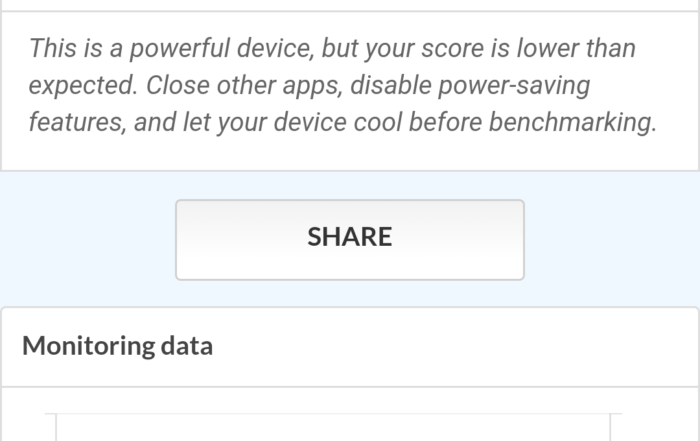Tap the right edge of the monitoring chart

(x=610, y=428)
